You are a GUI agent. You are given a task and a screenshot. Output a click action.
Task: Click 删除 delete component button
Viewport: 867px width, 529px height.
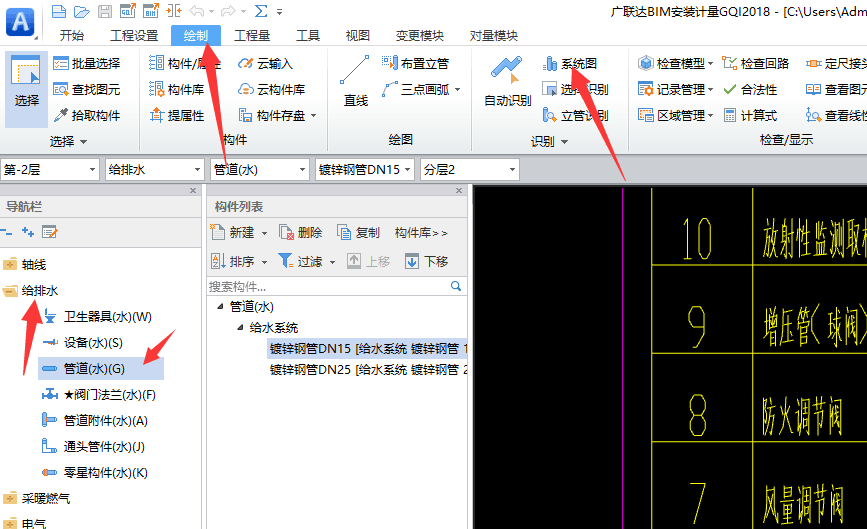[301, 233]
